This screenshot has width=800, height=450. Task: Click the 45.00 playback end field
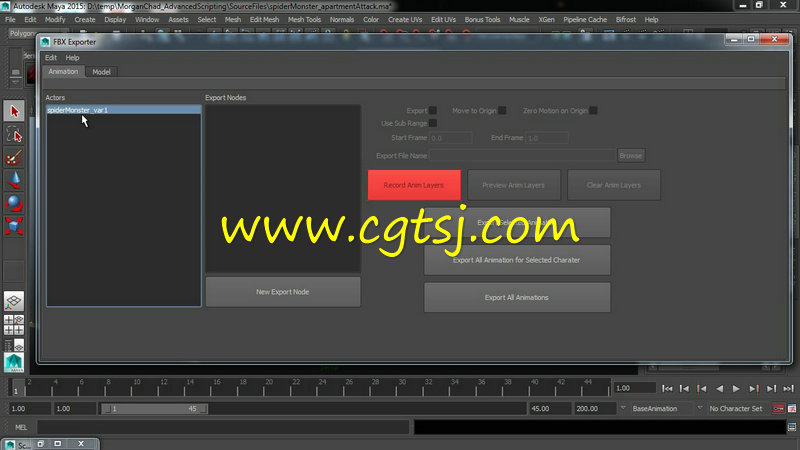550,409
